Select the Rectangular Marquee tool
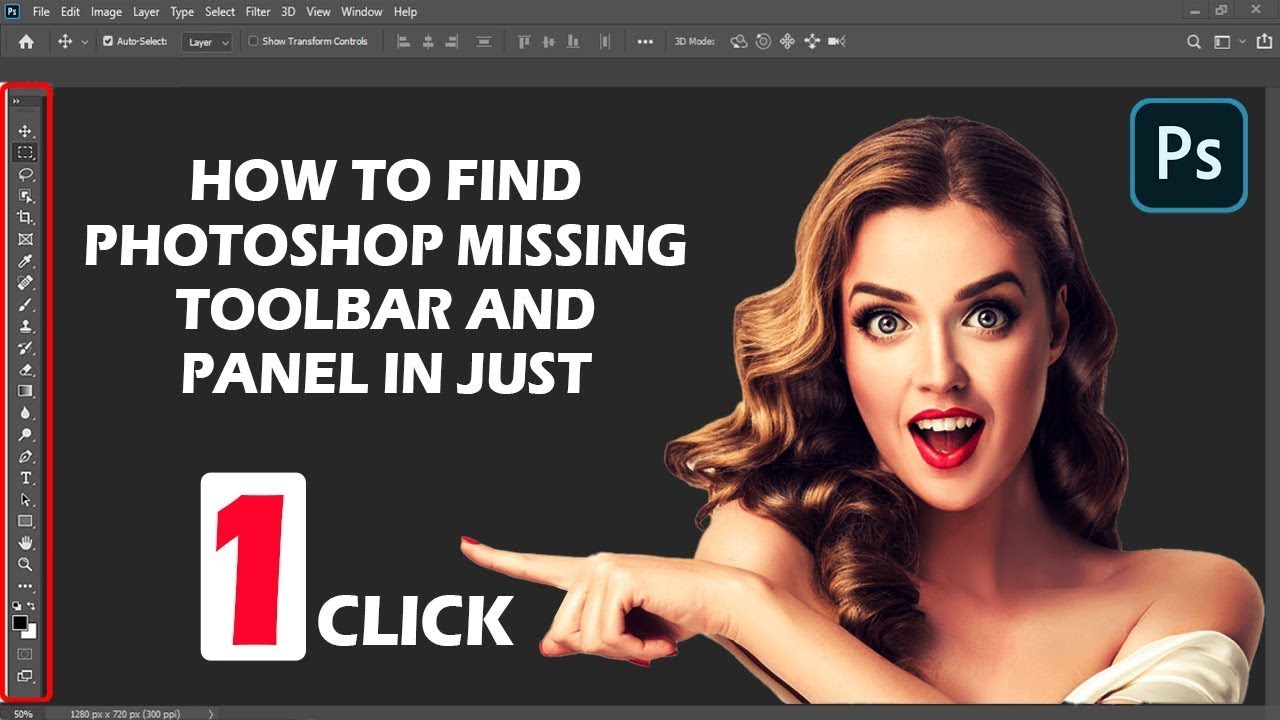 (x=25, y=153)
